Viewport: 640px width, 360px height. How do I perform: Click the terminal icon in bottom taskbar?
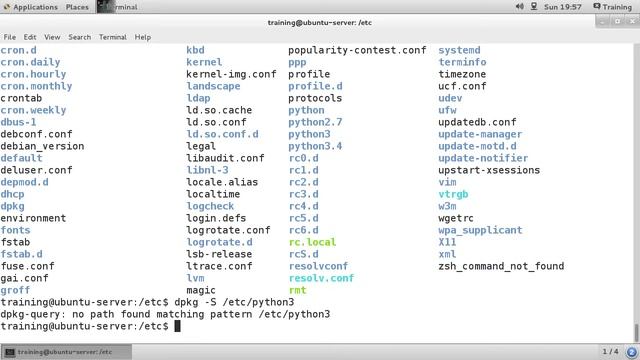click(10, 352)
